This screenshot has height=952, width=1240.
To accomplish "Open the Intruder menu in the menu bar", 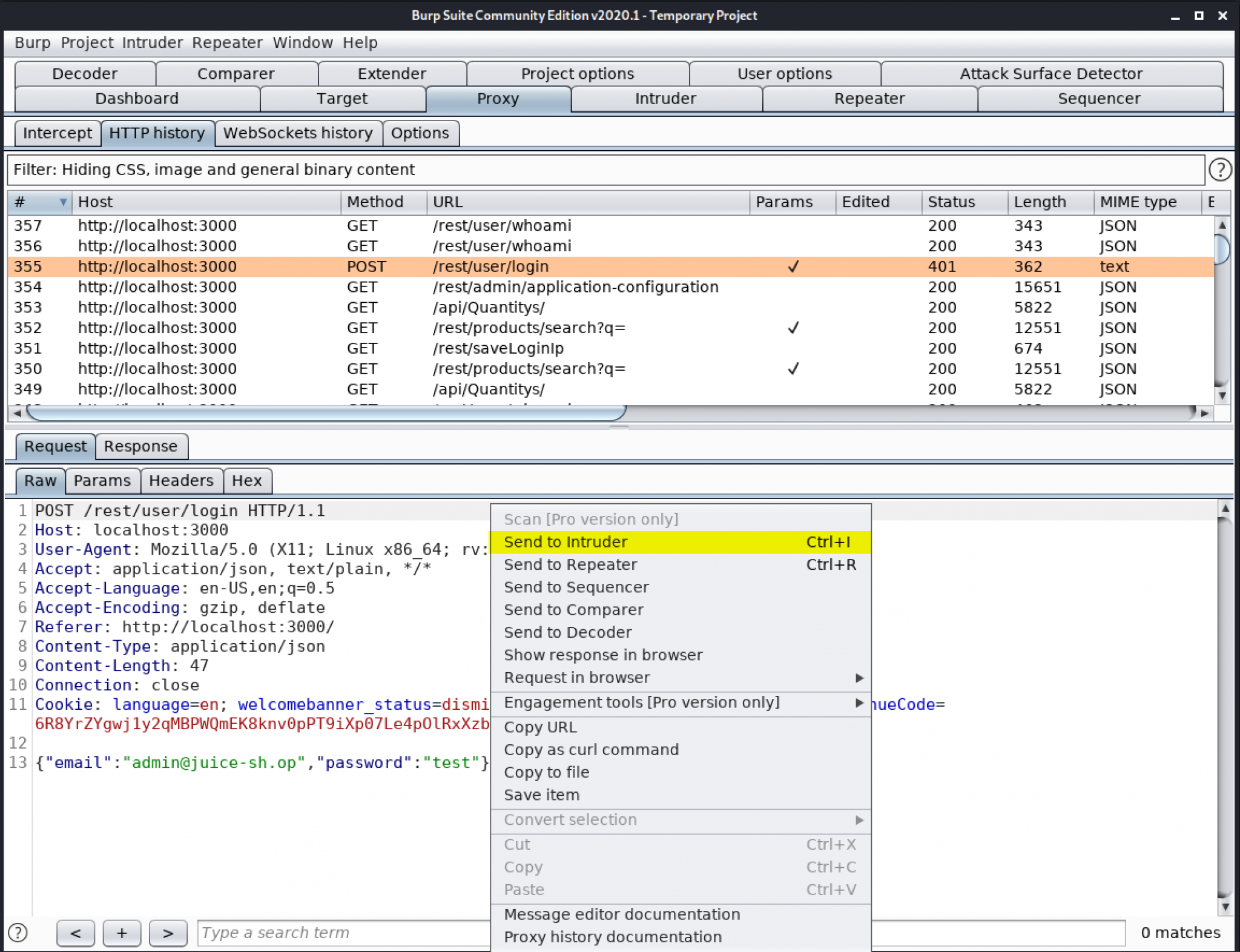I will click(153, 42).
